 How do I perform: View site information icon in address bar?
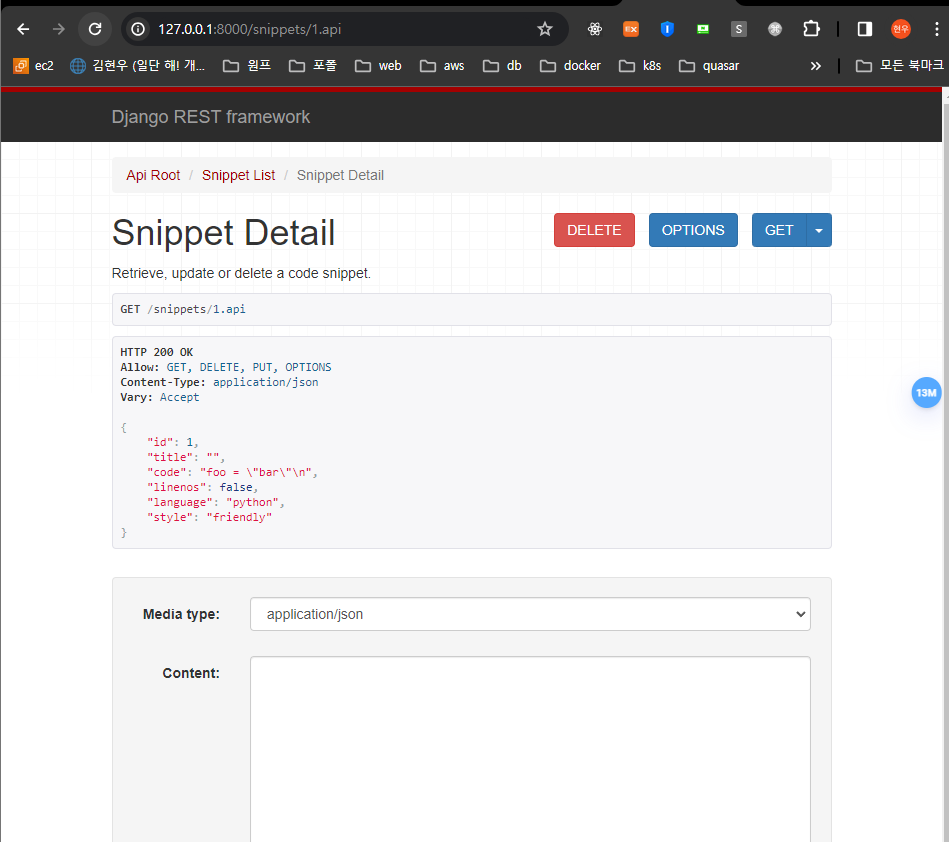(x=138, y=29)
